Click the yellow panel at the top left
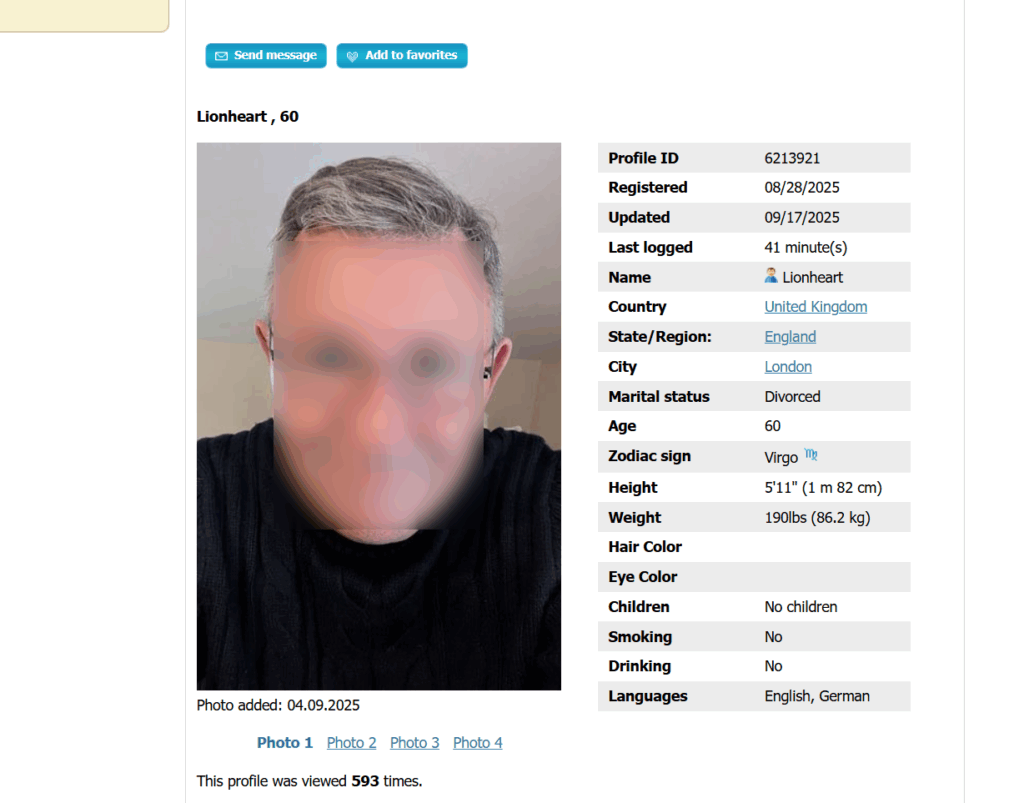Screen dimensions: 1024x803 click(x=80, y=14)
